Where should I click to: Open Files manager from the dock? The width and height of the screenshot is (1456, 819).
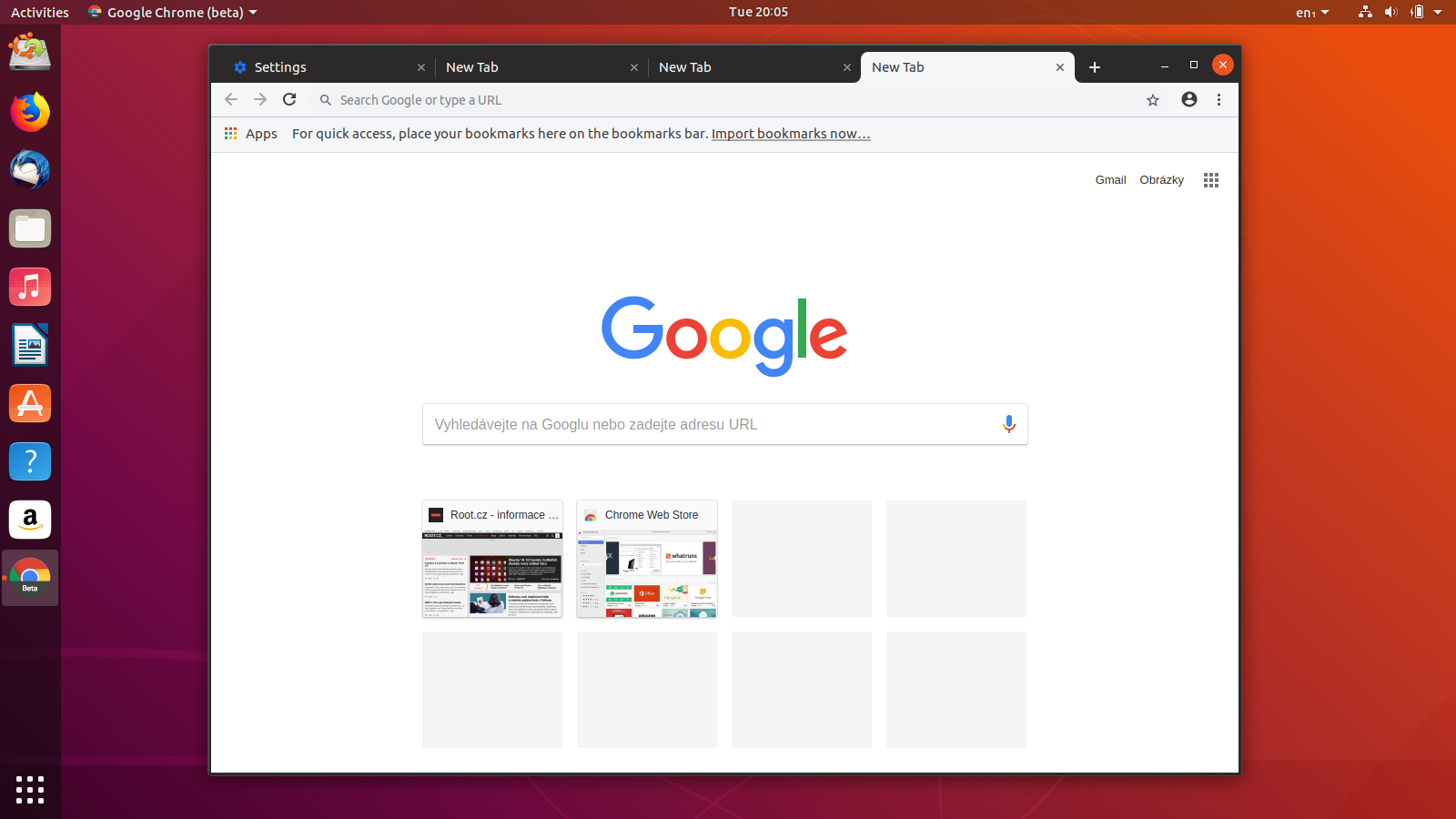tap(30, 228)
